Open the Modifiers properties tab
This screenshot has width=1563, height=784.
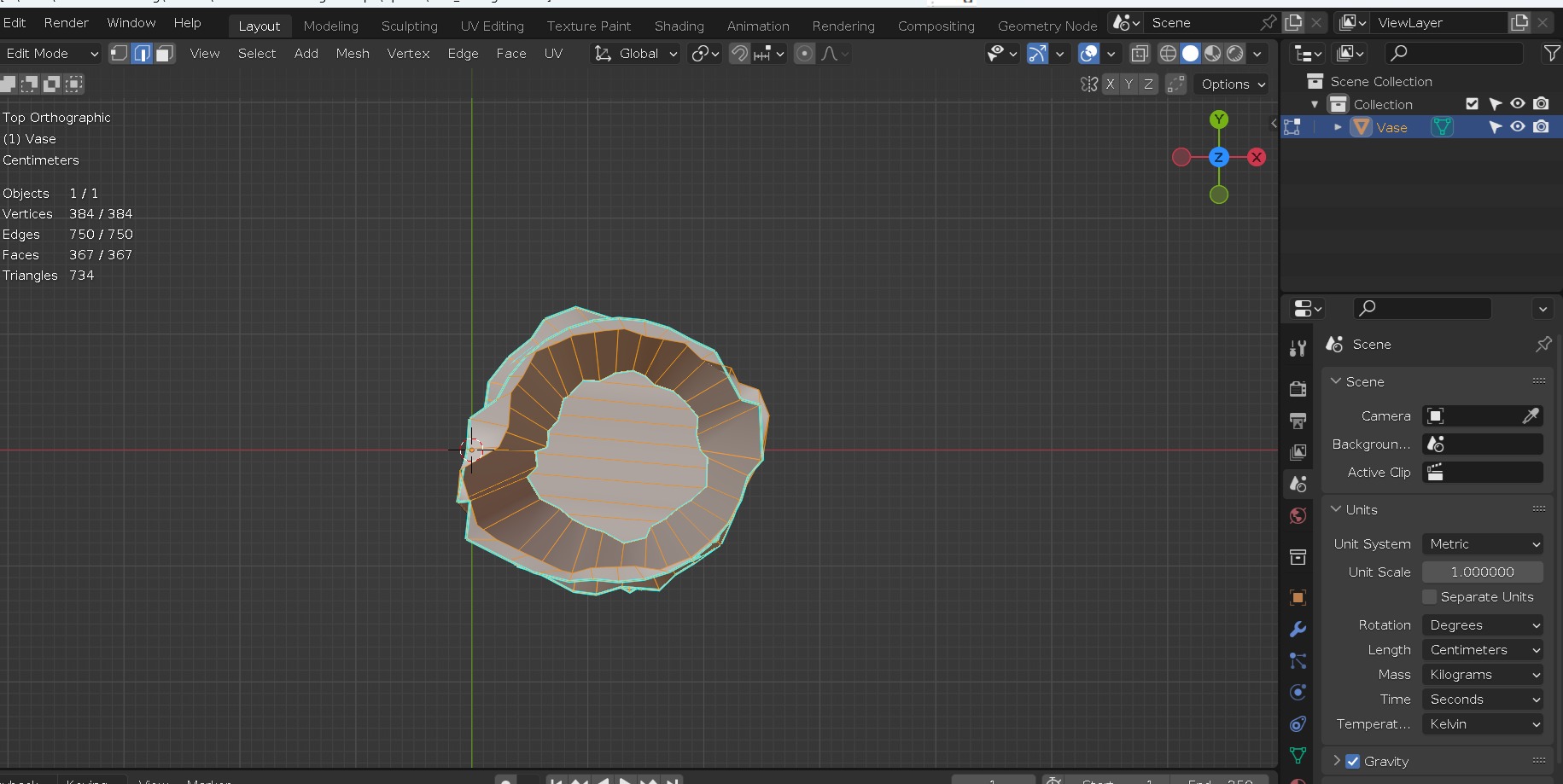(1298, 630)
